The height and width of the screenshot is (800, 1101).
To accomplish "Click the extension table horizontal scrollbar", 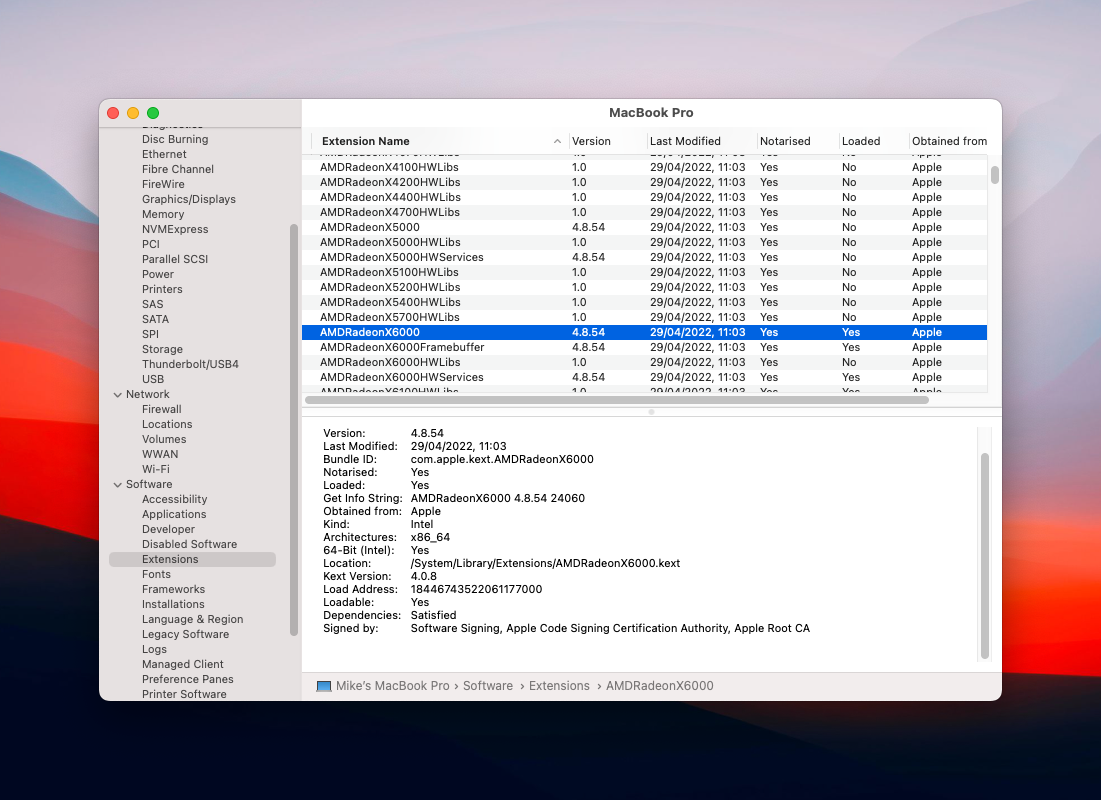I will [x=617, y=400].
